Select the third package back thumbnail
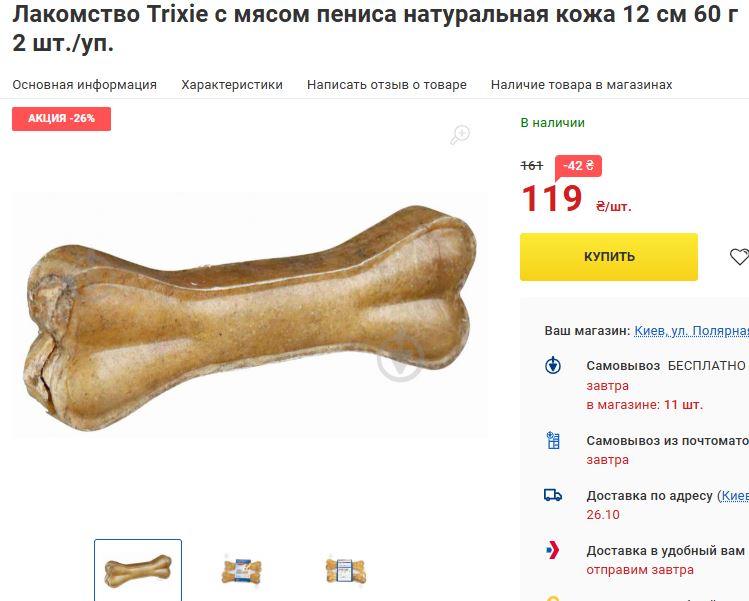The width and height of the screenshot is (749, 601). tap(345, 571)
